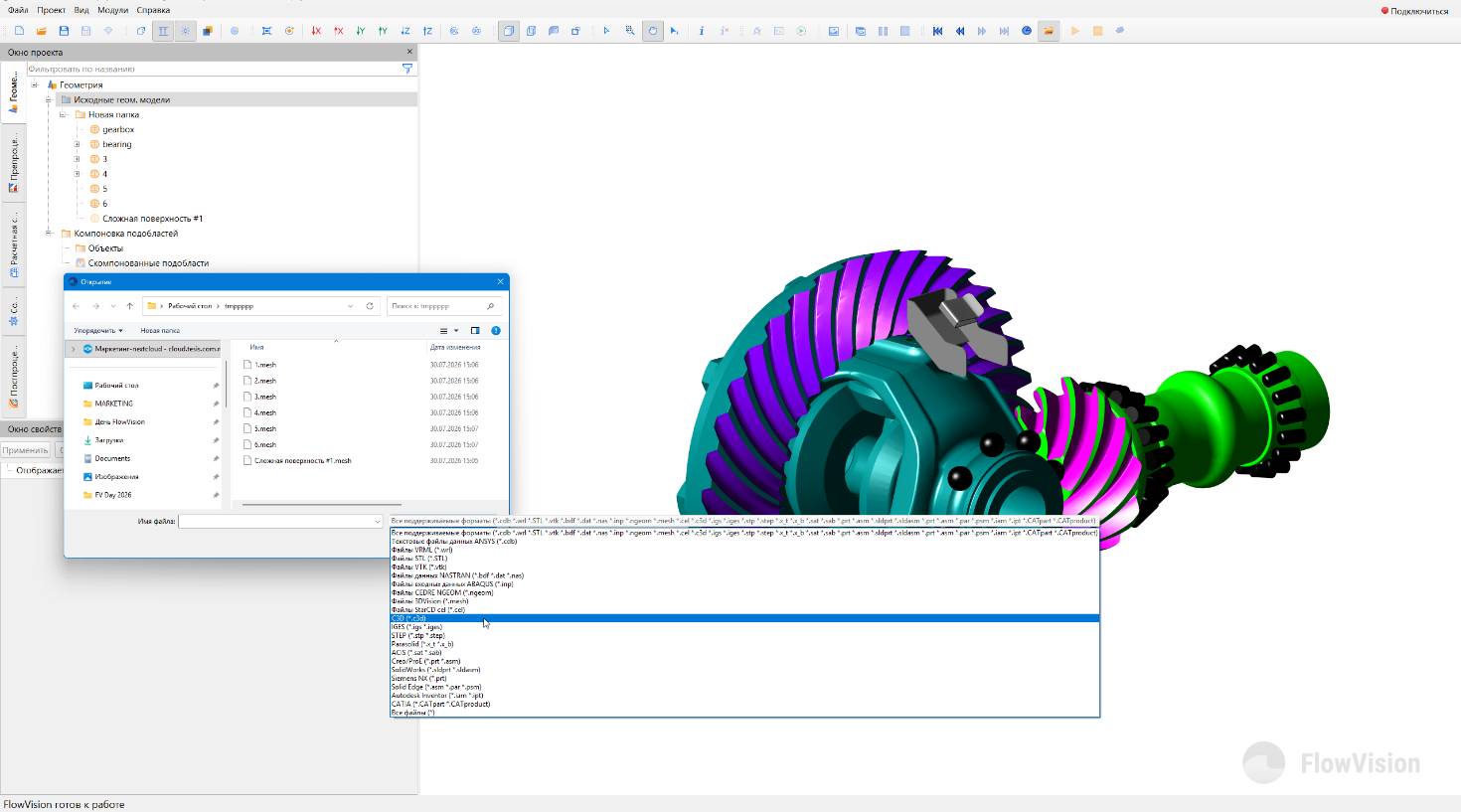
Task: Open the 'Проект' menu
Action: point(51,10)
